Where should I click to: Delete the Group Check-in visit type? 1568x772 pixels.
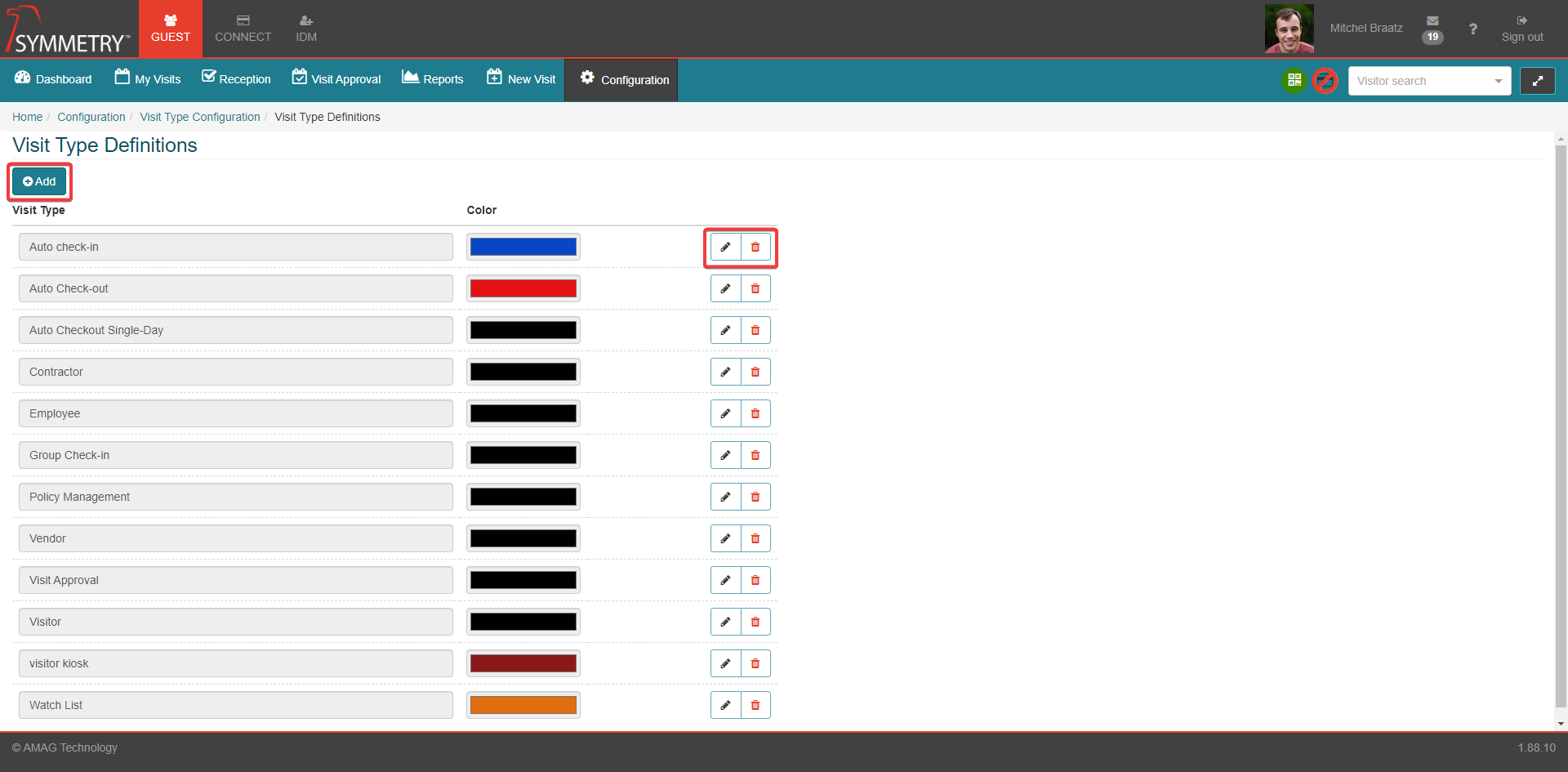[755, 455]
